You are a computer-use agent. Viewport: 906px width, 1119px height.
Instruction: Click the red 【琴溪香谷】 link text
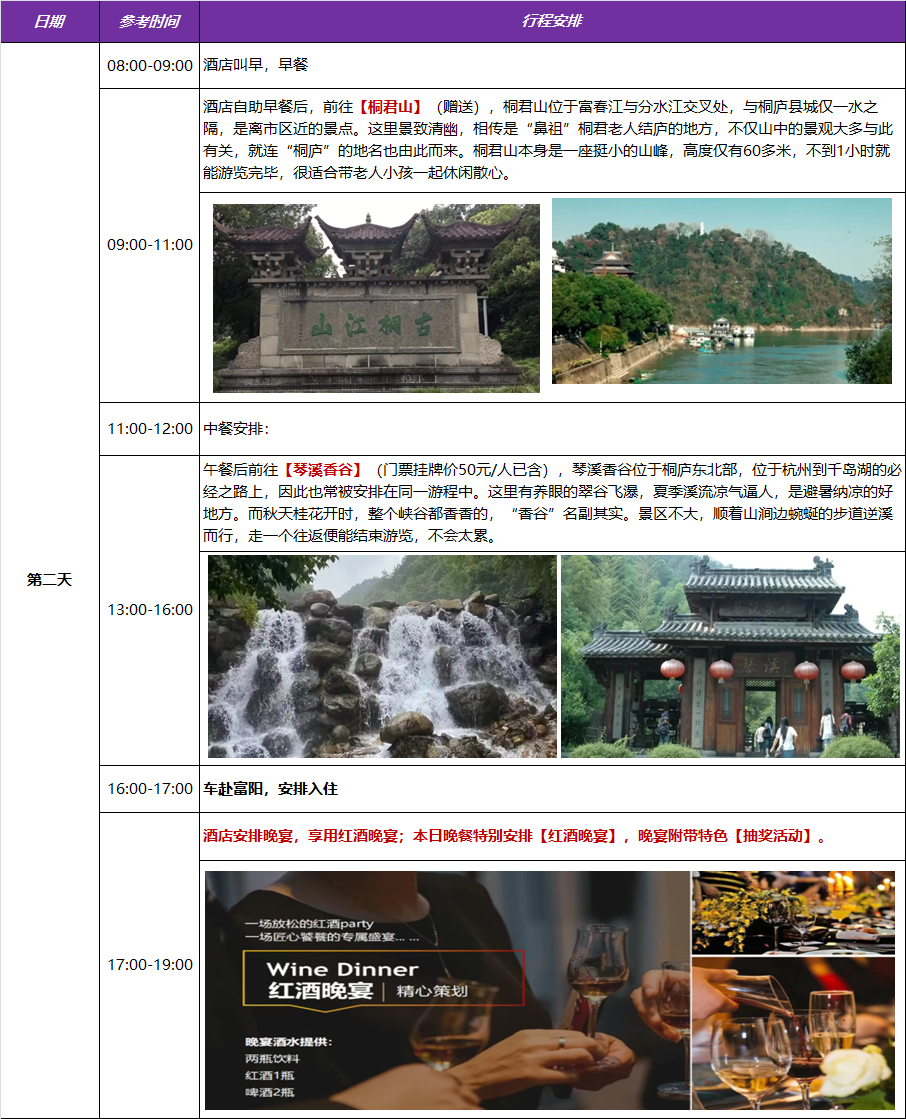tap(323, 469)
